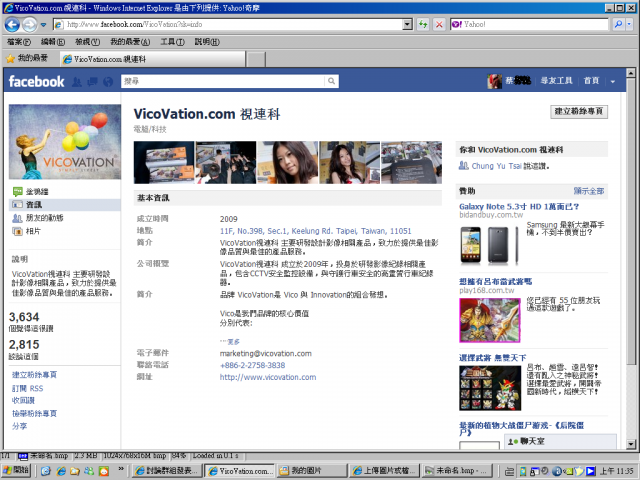Click the Yahoo! search box in the browser toolbar
640x480 pixels.
point(529,24)
